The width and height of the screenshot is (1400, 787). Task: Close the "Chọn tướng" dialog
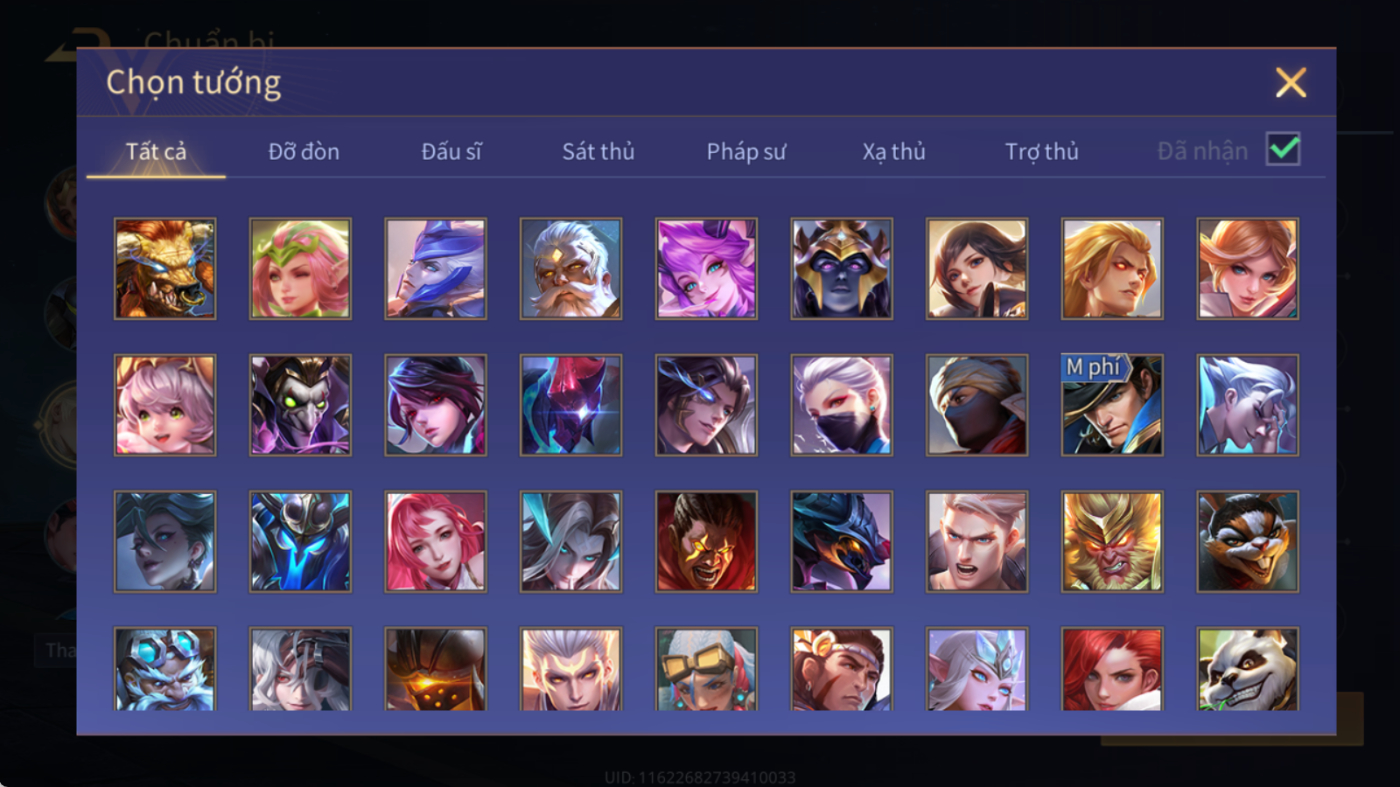click(x=1291, y=82)
